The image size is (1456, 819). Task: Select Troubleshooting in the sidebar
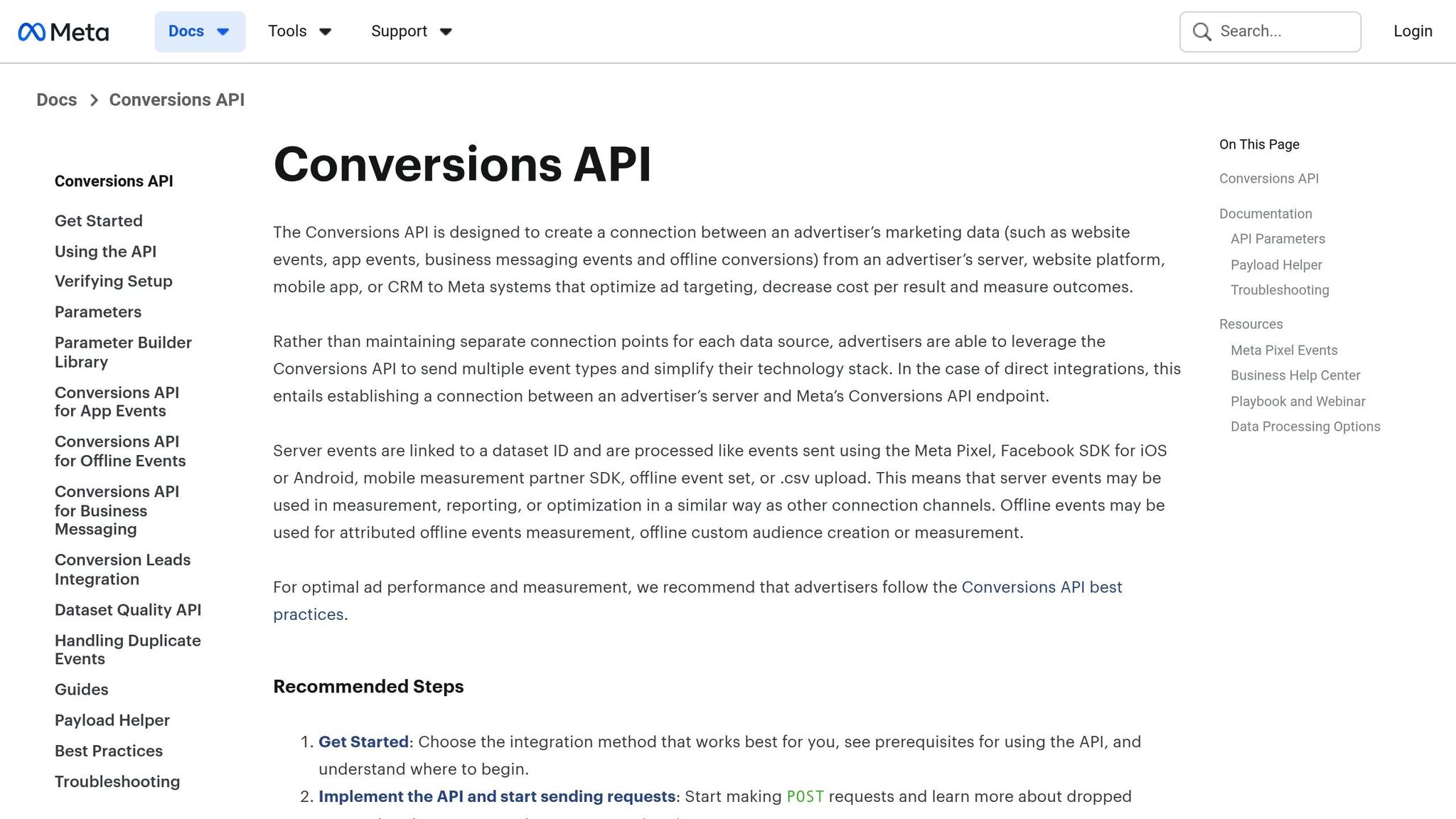click(x=117, y=781)
